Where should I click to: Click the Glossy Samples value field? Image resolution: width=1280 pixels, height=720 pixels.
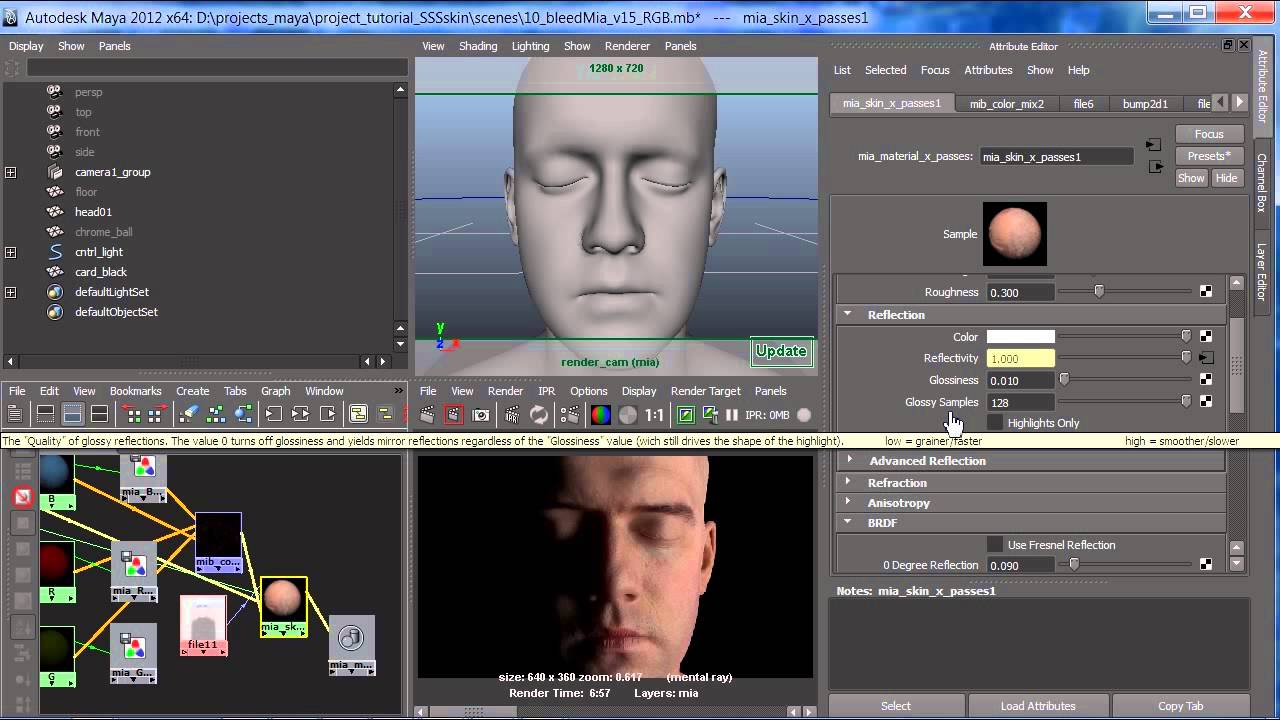[x=1020, y=402]
